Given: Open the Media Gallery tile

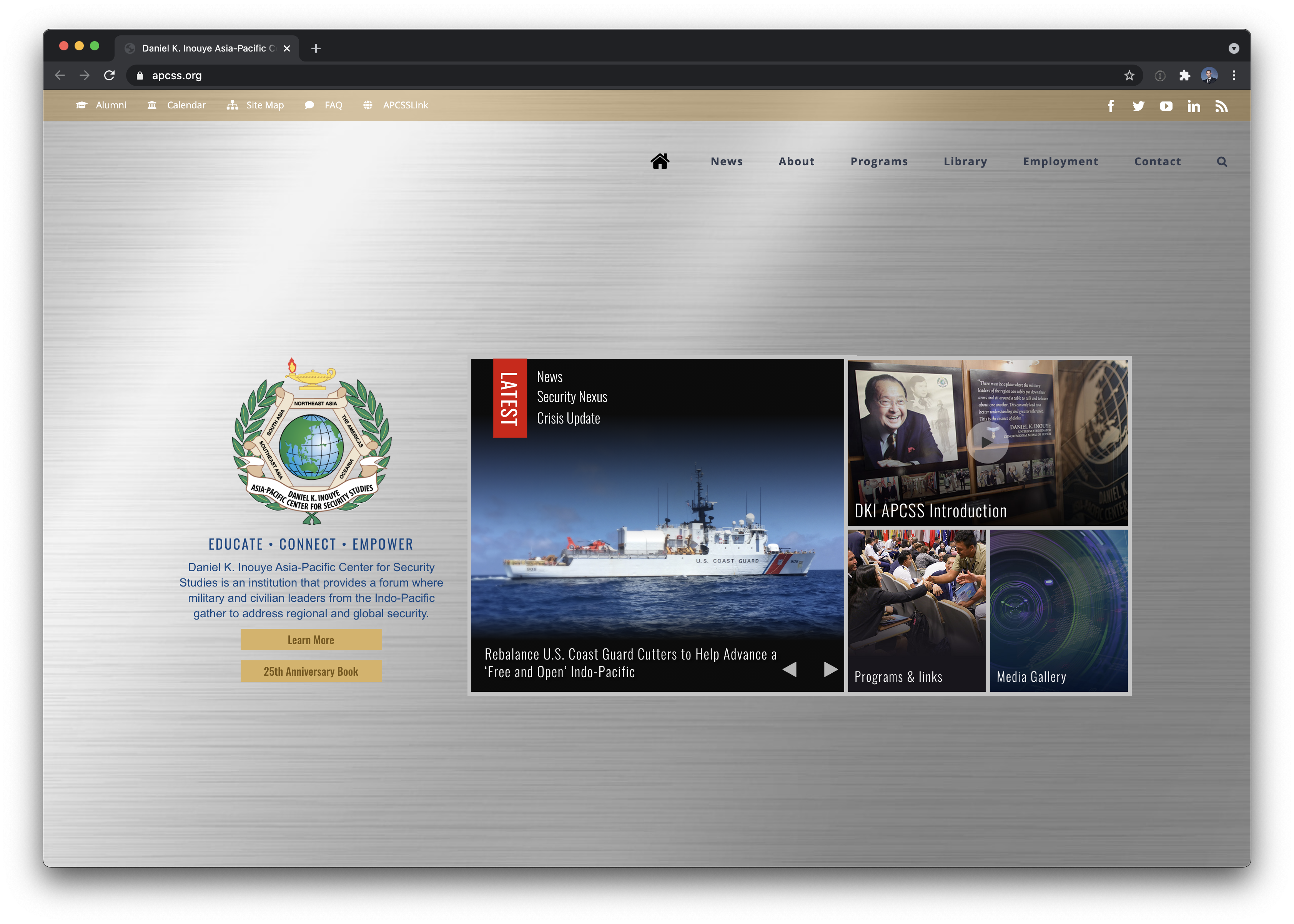Looking at the screenshot, I should click(x=1058, y=610).
